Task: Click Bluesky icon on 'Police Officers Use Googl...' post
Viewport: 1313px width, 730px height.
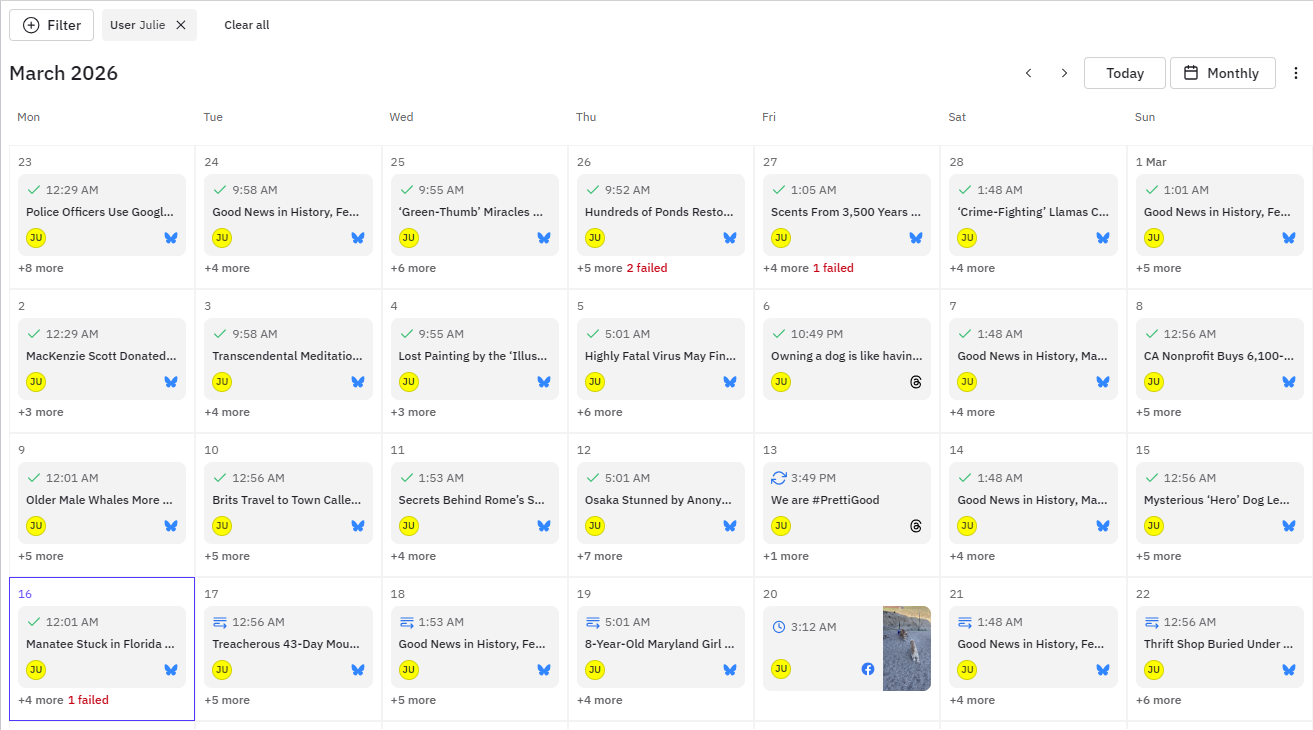Action: (x=171, y=238)
